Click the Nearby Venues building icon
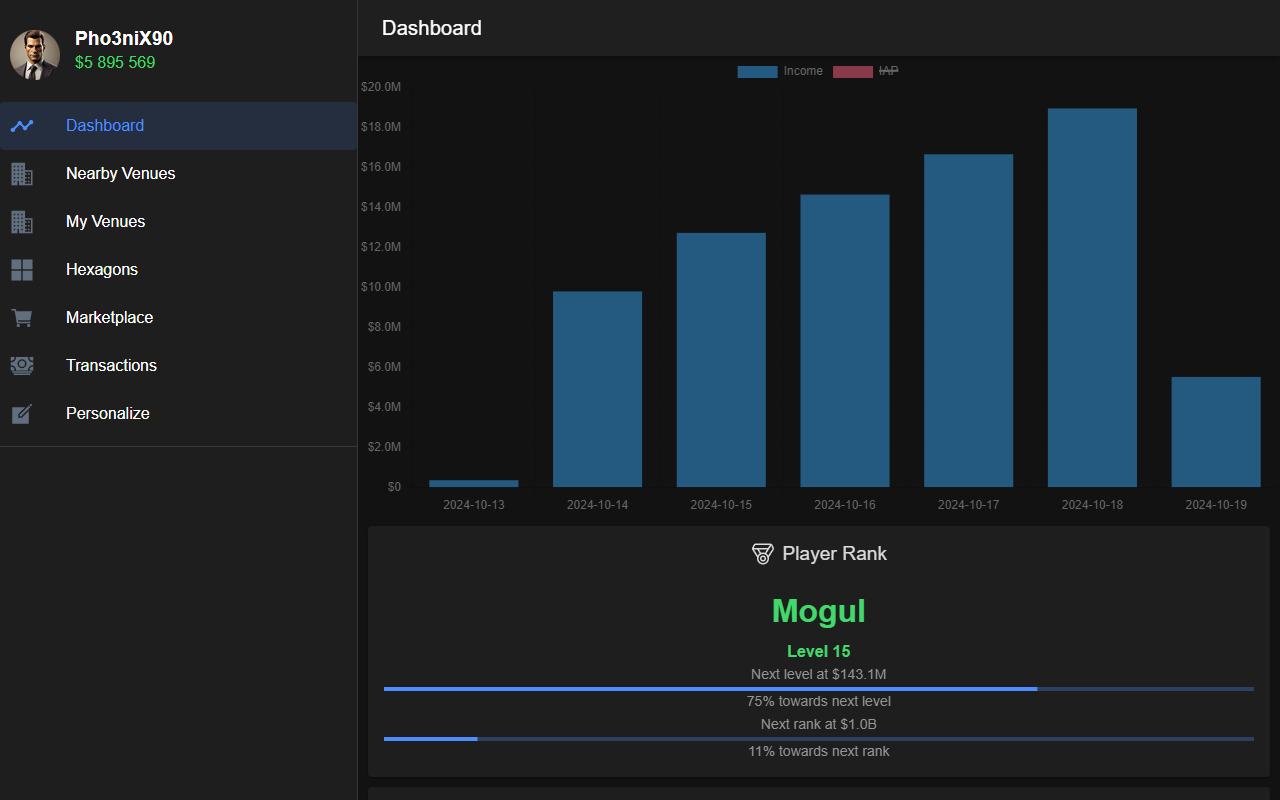 coord(22,174)
